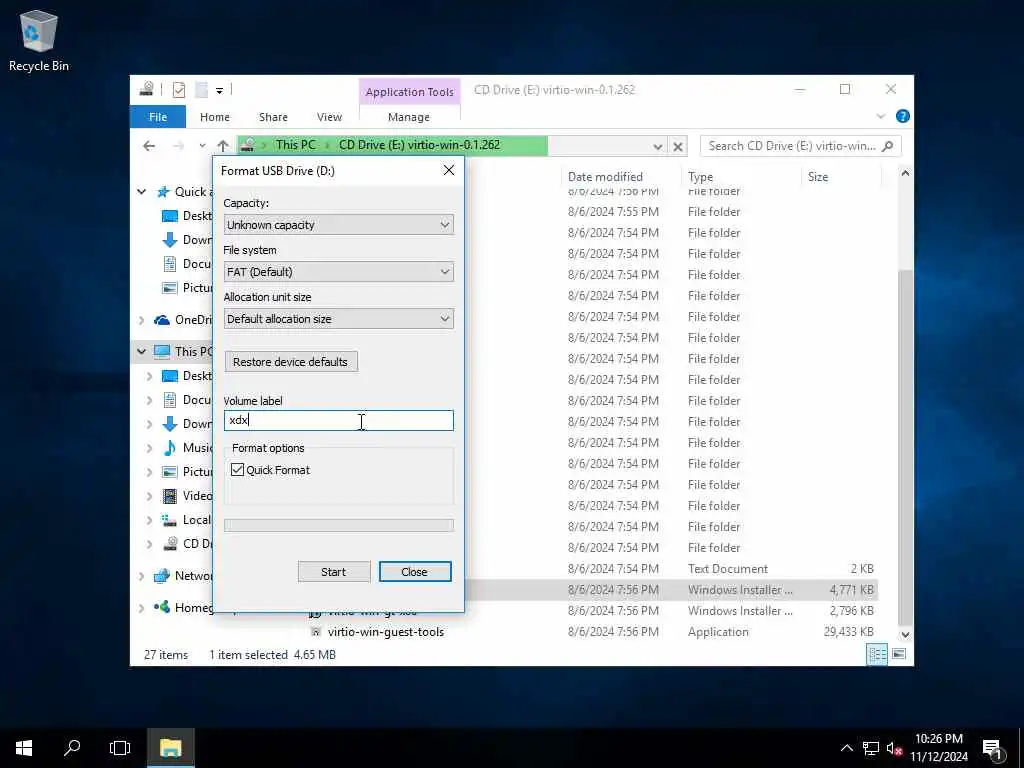The image size is (1024, 768).
Task: Click Restore device defaults button
Action: point(291,362)
